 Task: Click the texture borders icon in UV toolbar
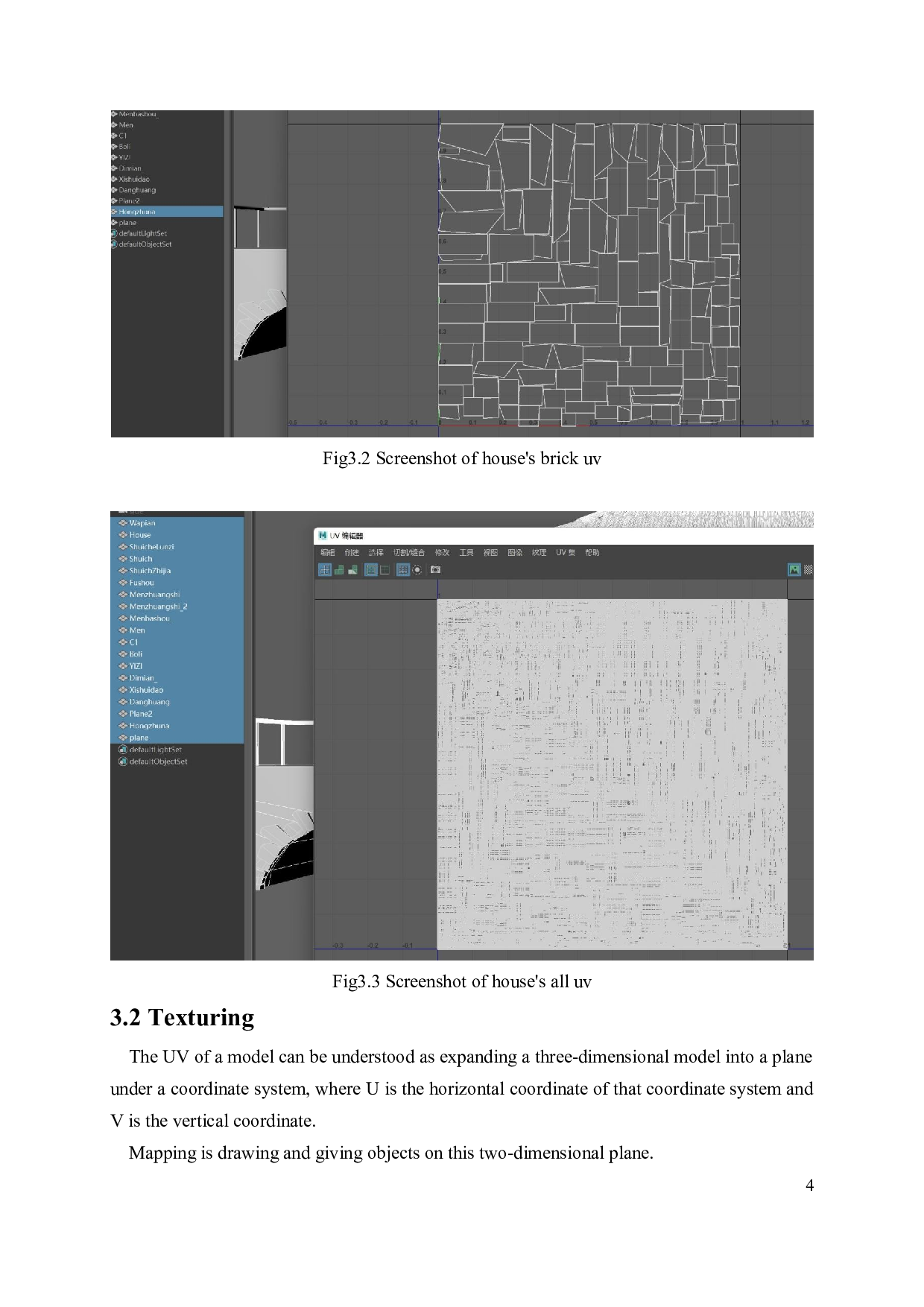tap(370, 570)
